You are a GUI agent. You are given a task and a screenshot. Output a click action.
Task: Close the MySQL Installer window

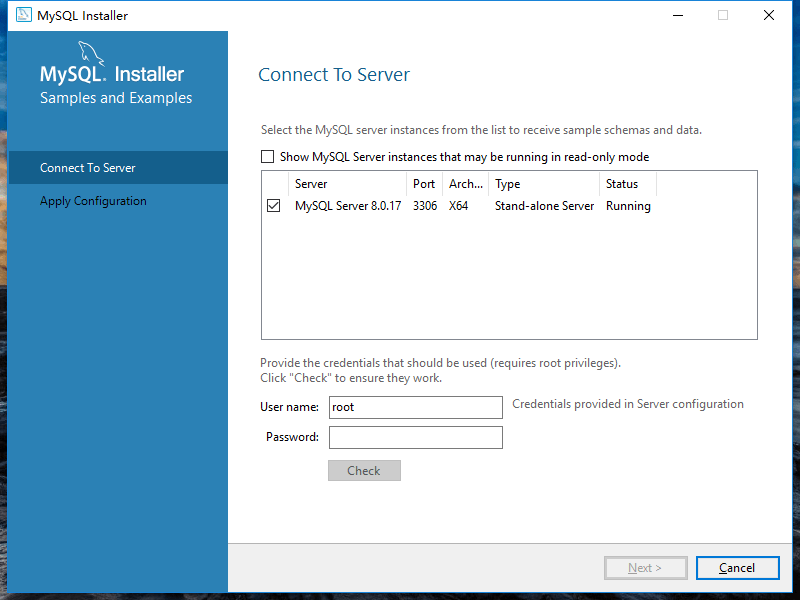tap(769, 15)
